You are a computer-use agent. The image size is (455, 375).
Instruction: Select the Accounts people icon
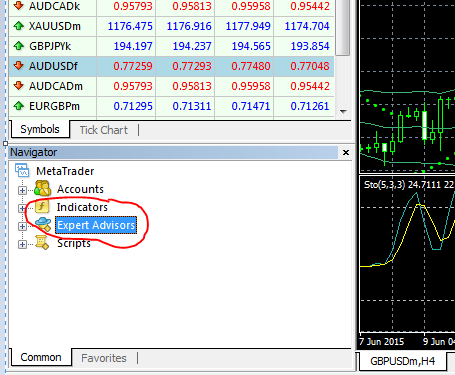(x=42, y=188)
